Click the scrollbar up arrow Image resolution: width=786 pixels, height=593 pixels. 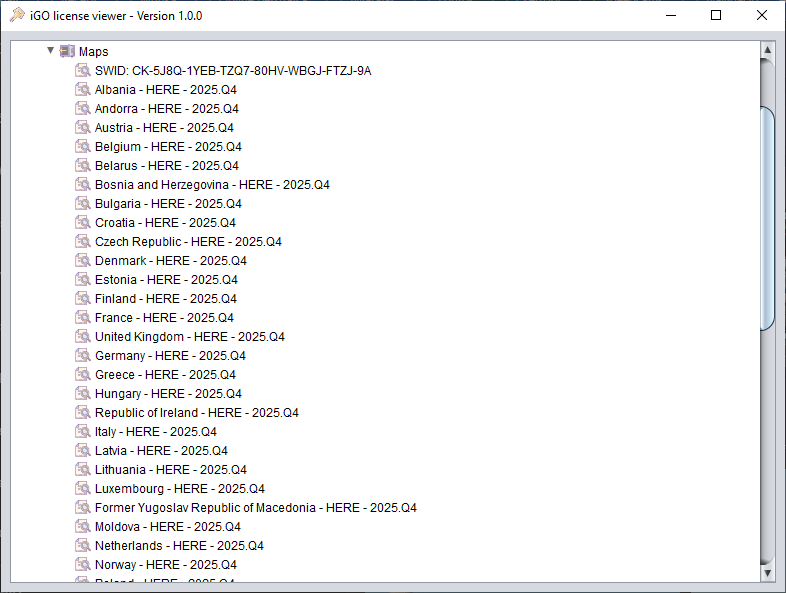click(x=767, y=49)
